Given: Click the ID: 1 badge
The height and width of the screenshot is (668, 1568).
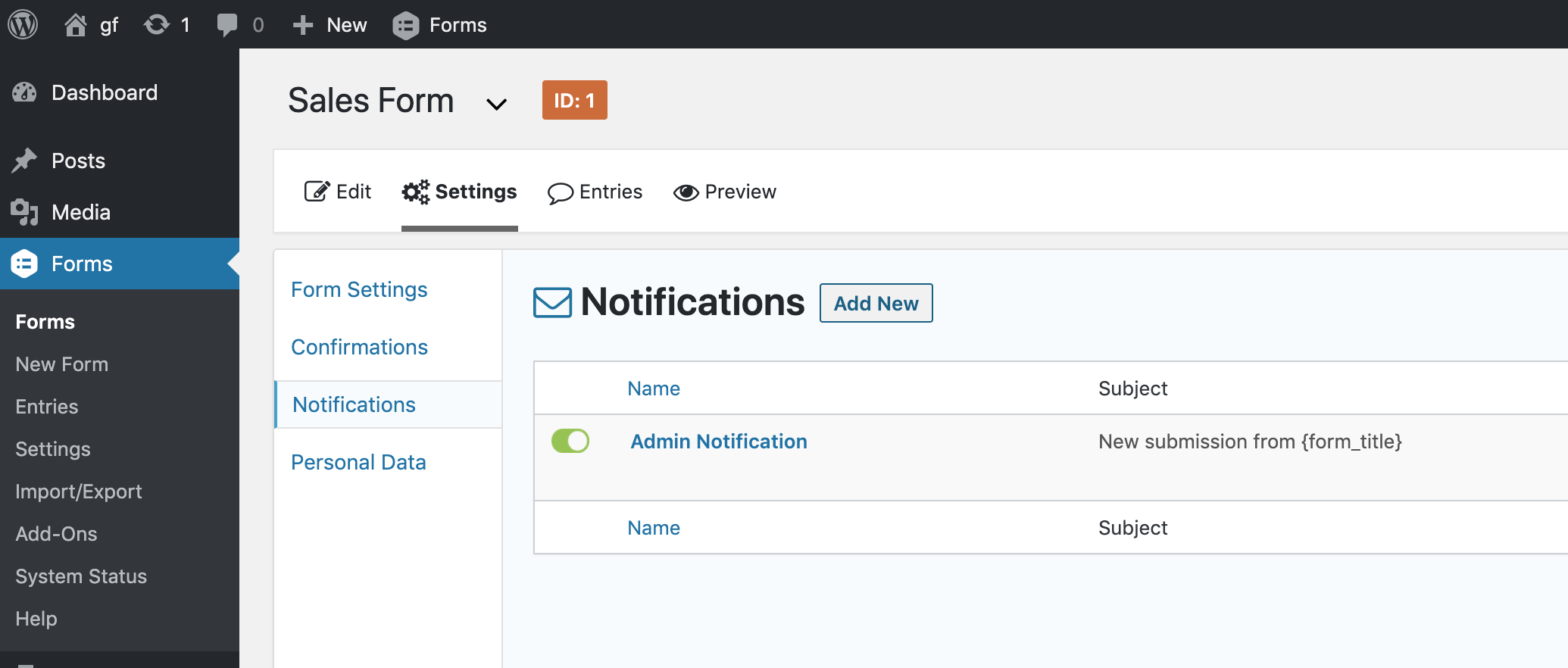Looking at the screenshot, I should coord(575,100).
